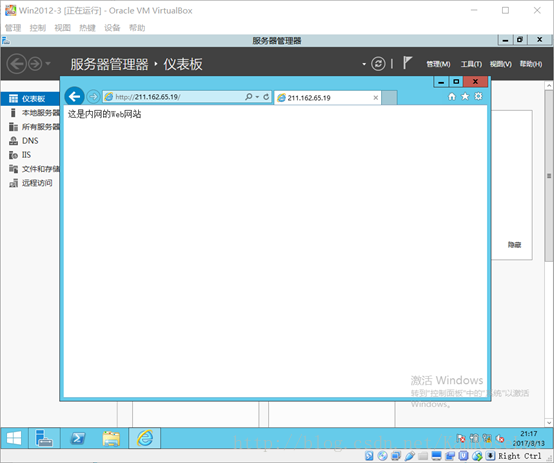554x463 pixels.
Task: Open Server Manager from taskbar
Action: [x=44, y=438]
